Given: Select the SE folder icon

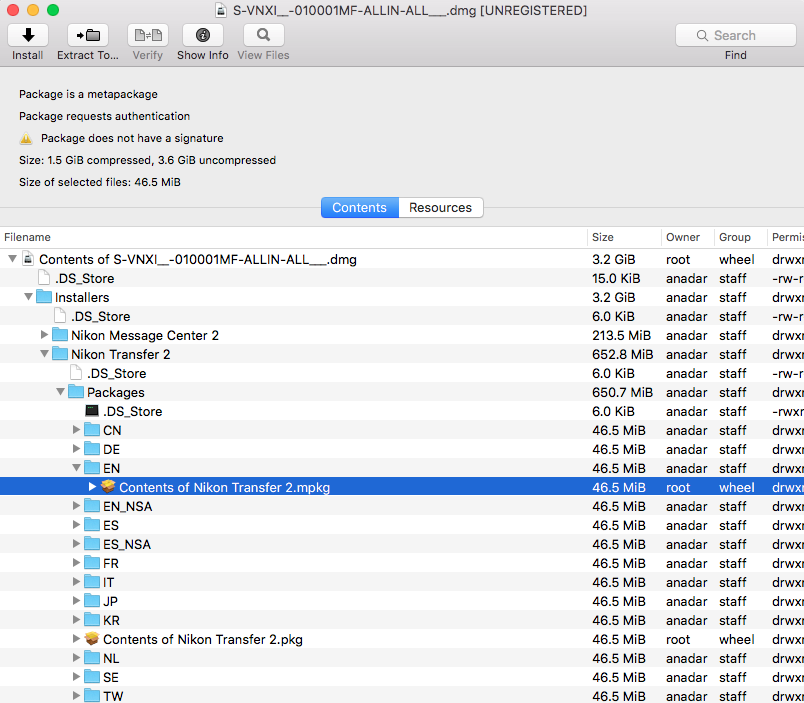Looking at the screenshot, I should click(x=92, y=676).
